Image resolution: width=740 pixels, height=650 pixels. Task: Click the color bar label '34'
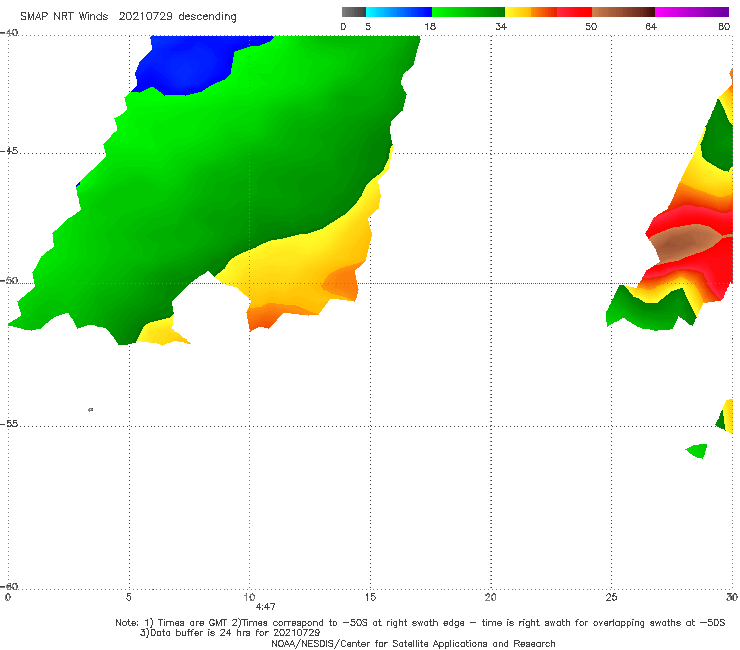tap(501, 26)
